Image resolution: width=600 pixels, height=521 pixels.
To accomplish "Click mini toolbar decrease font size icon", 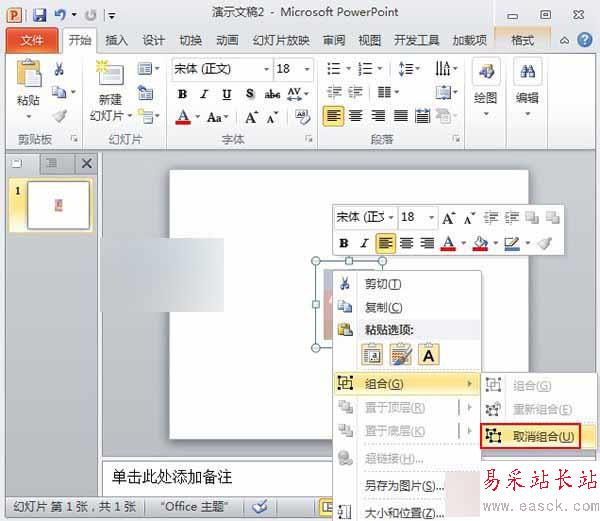I will click(x=470, y=218).
